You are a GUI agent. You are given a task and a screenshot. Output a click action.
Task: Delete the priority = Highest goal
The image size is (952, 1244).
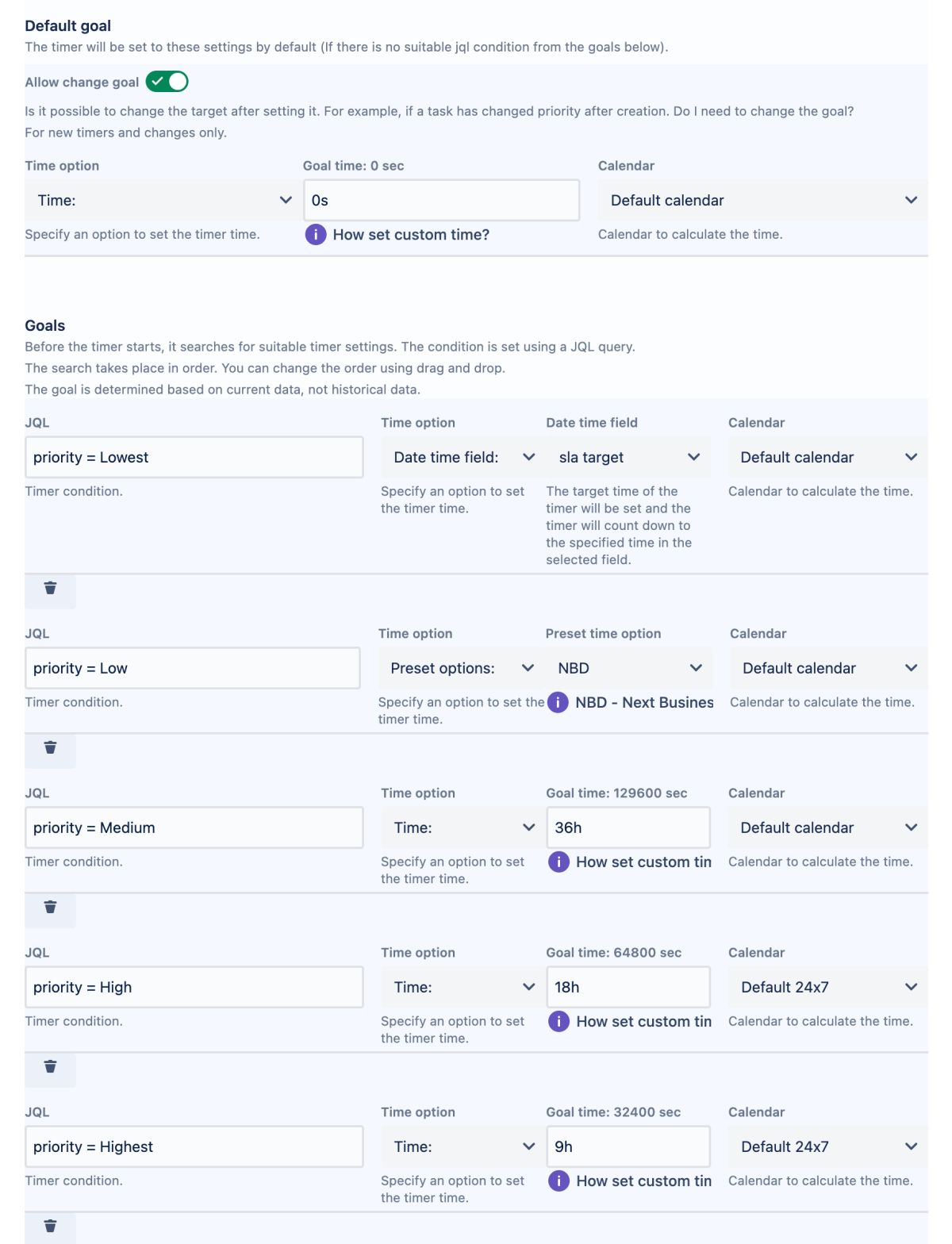(x=50, y=1227)
